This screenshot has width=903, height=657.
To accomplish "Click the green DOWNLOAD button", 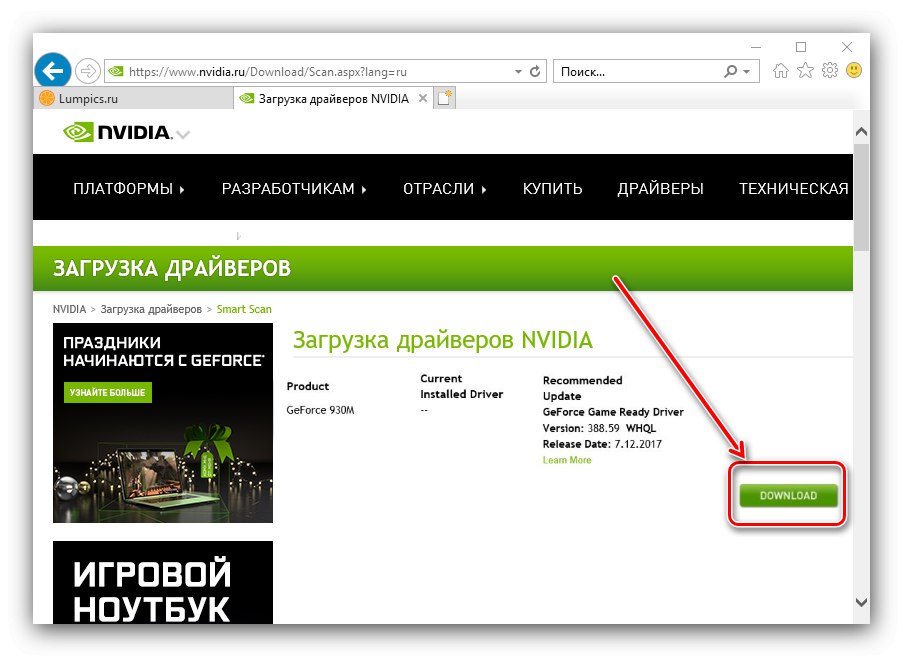I will (x=788, y=495).
